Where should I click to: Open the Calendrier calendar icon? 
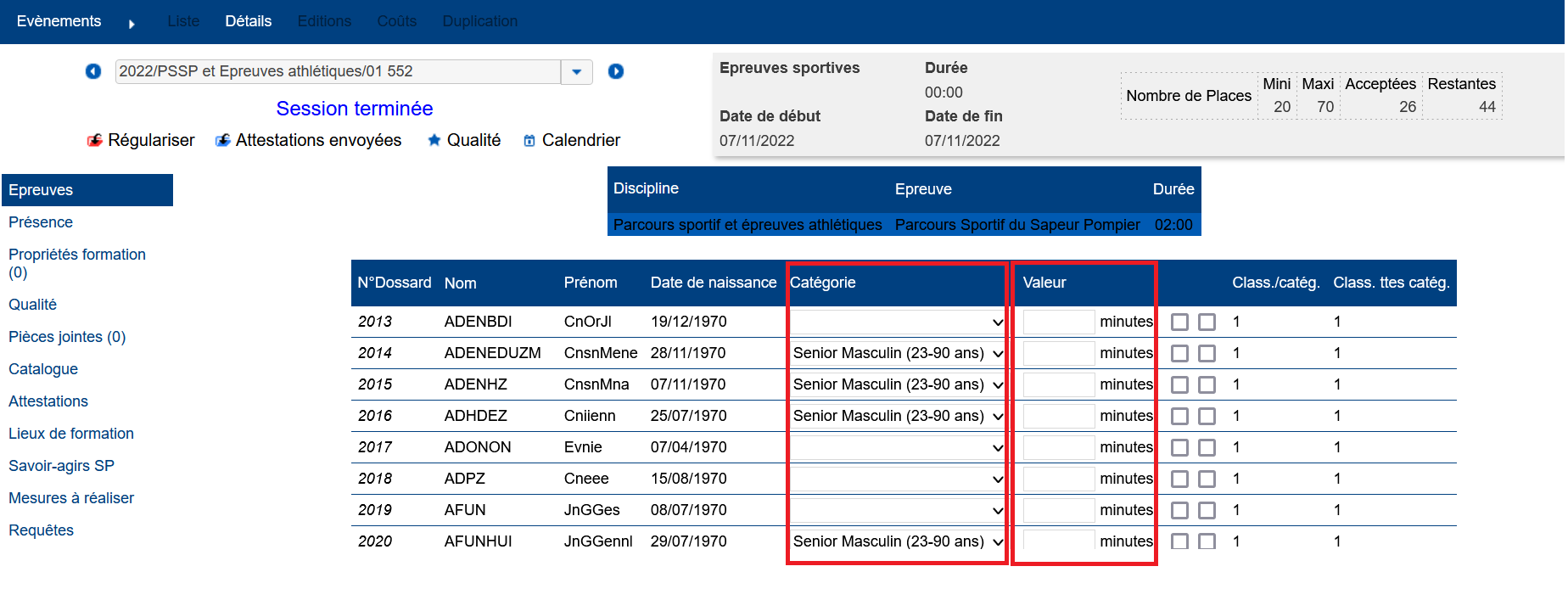pos(529,141)
